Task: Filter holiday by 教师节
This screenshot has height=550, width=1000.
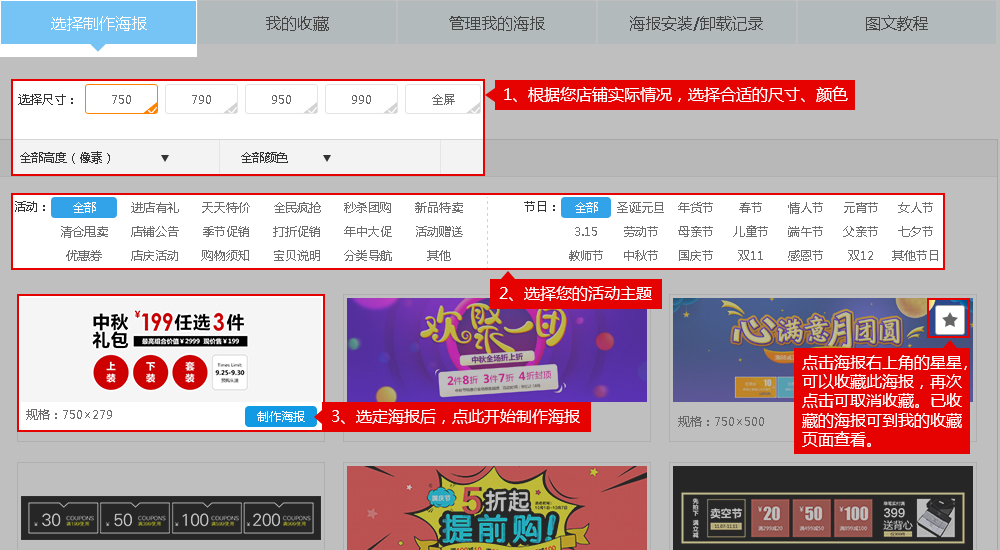Action: pyautogui.click(x=586, y=256)
